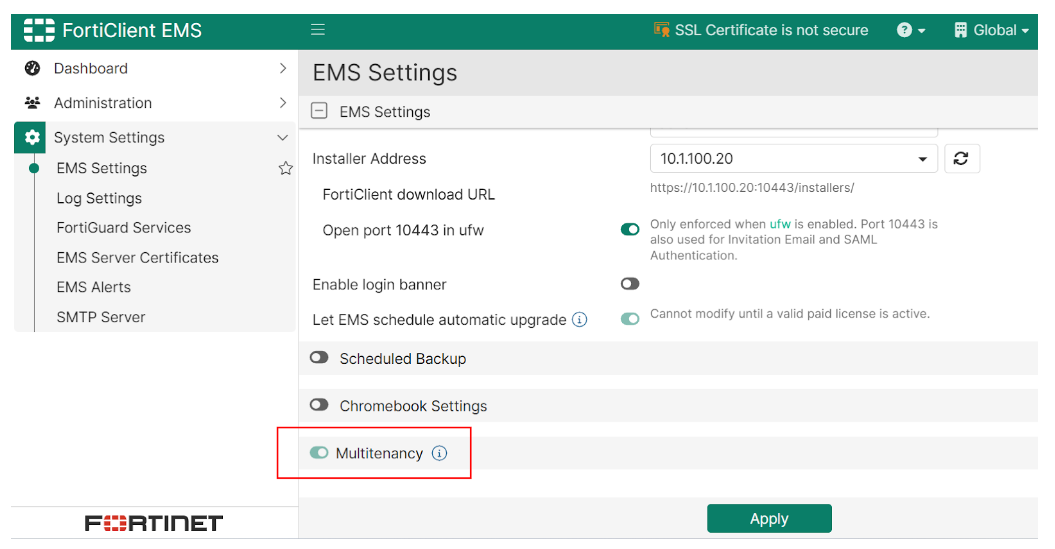Screen dimensions: 1055x549
Task: Open Log Settings submenu item
Action: [x=99, y=198]
